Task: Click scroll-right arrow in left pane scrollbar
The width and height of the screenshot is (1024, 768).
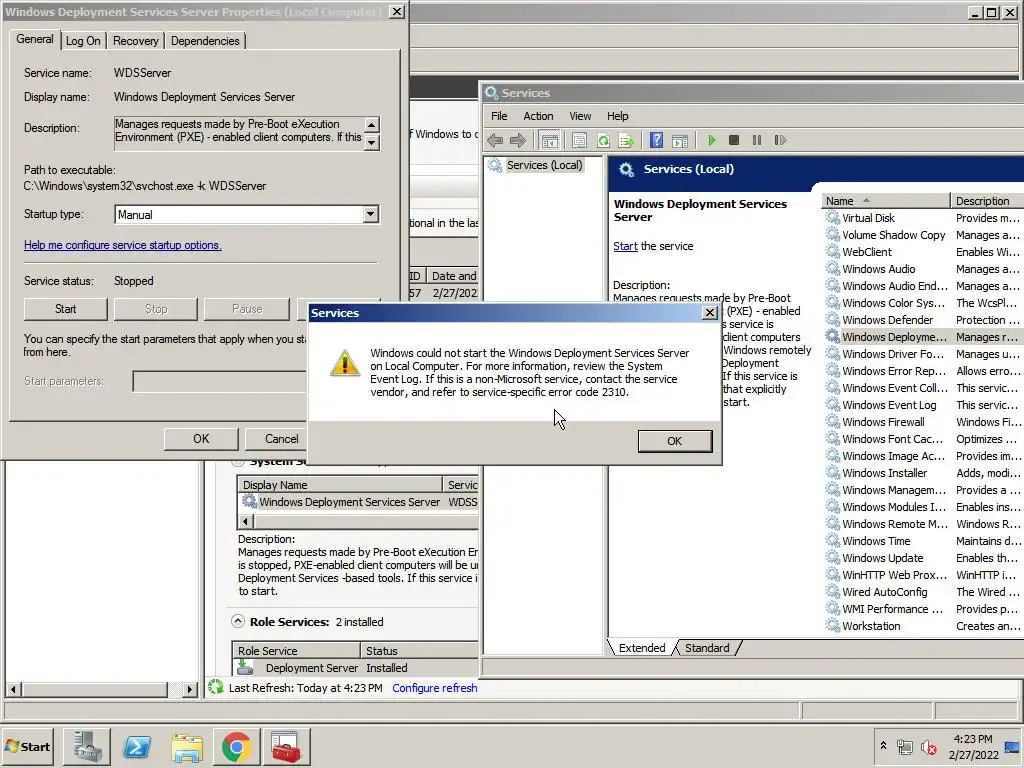Action: coord(189,689)
